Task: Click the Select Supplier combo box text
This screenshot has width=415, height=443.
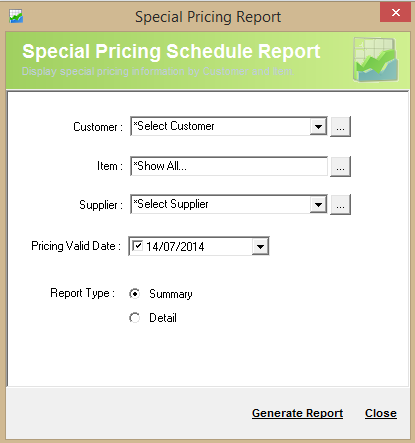Action: [x=220, y=204]
